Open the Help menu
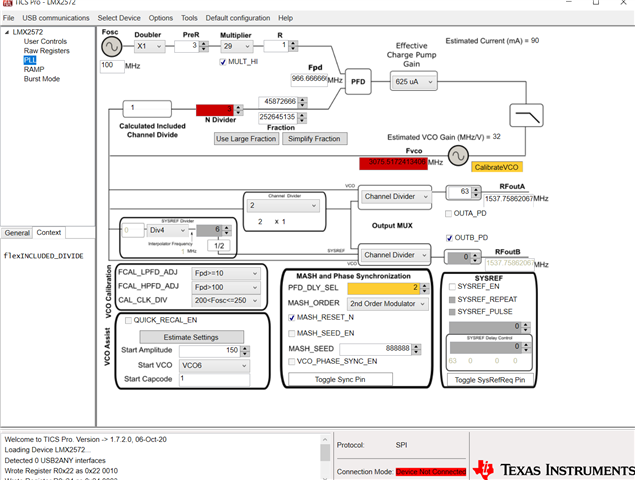The height and width of the screenshot is (480, 635). click(286, 18)
